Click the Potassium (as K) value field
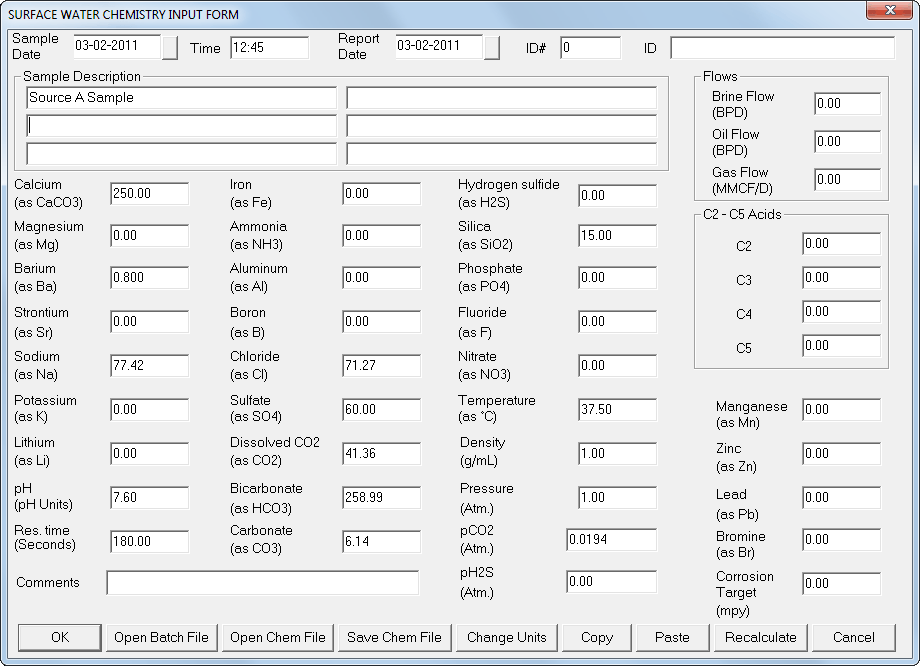This screenshot has width=920, height=666. (x=150, y=410)
